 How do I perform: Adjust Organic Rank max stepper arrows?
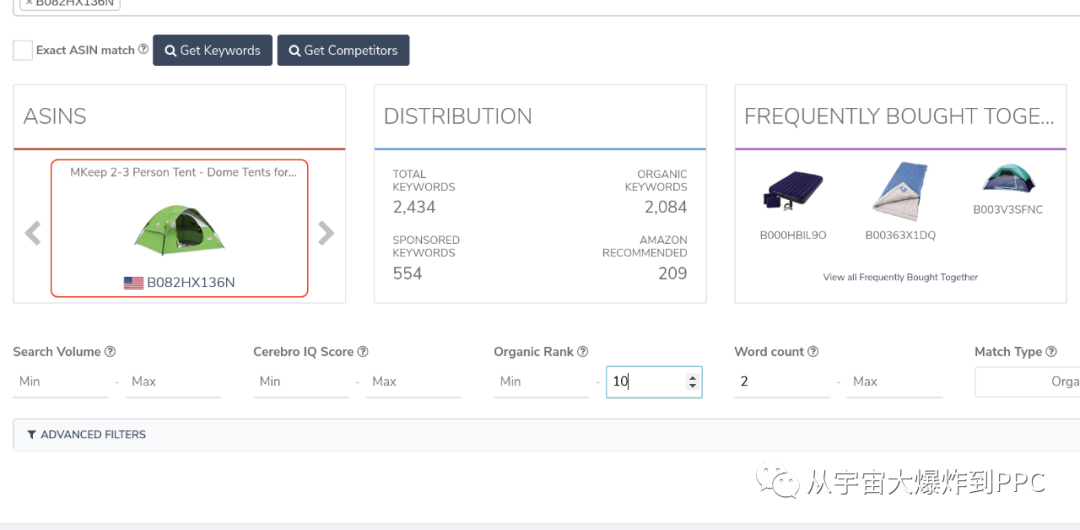point(692,381)
